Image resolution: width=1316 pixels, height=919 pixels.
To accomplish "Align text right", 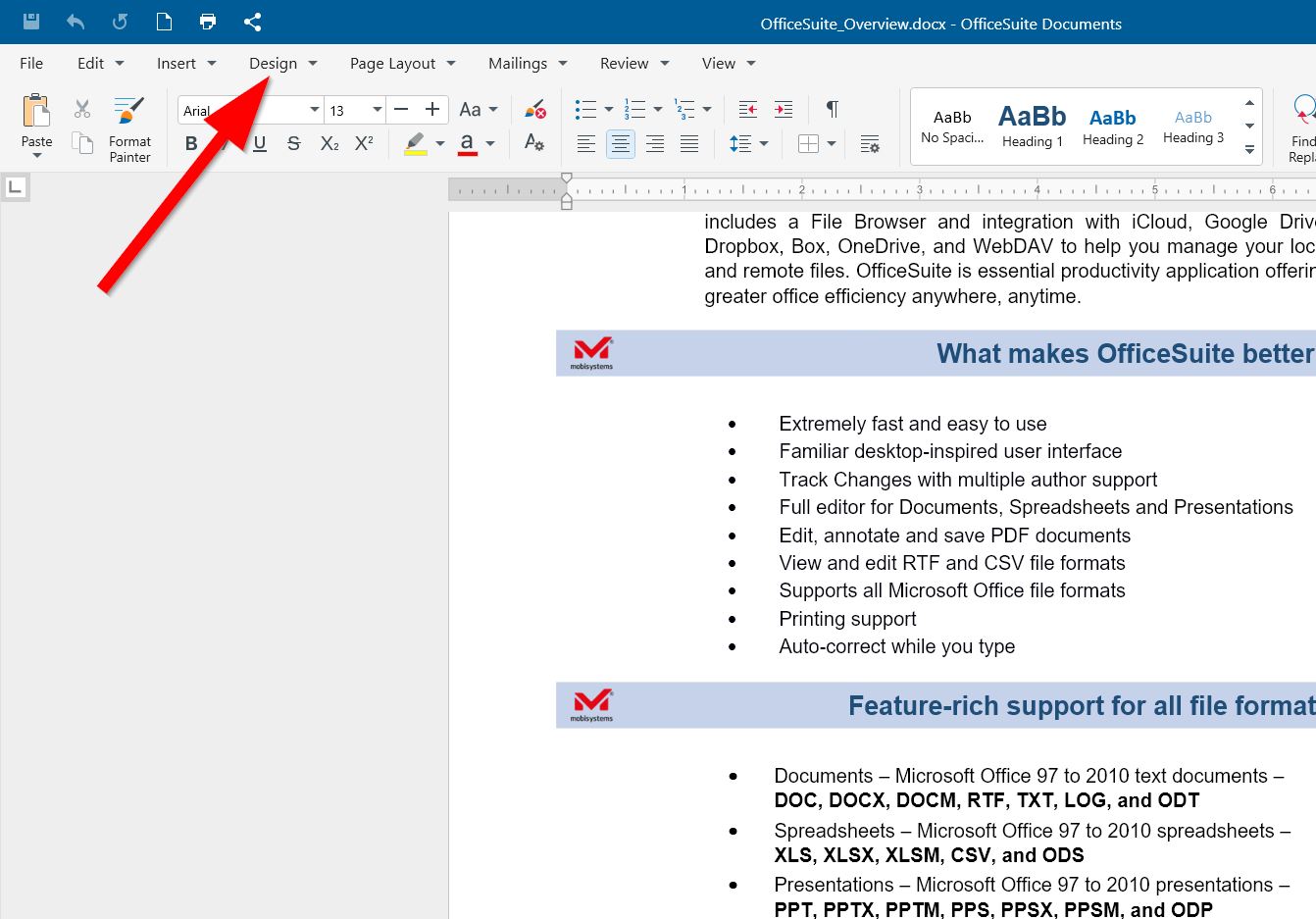I will point(655,144).
